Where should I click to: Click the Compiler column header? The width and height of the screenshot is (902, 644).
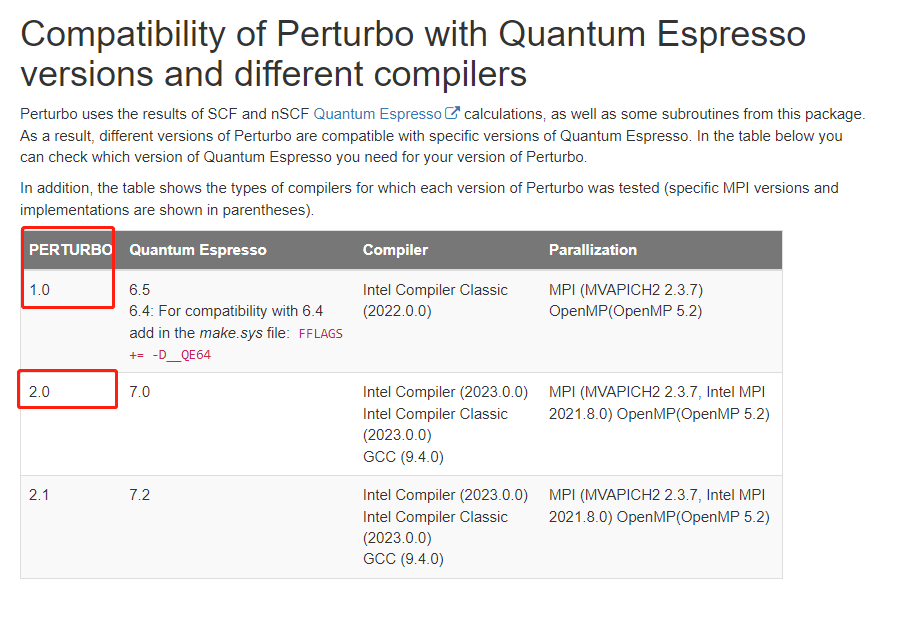coord(395,250)
